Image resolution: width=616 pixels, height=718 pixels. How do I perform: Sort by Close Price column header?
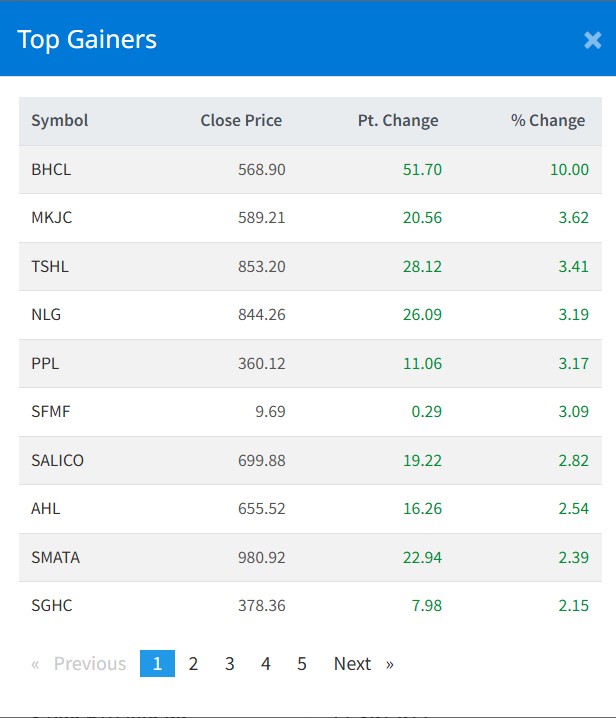pos(241,121)
